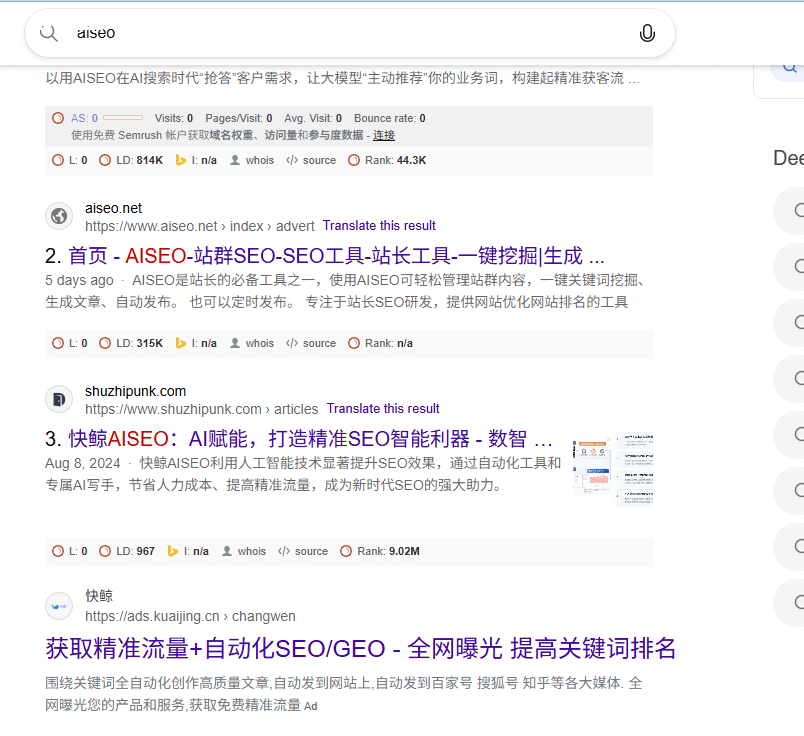
Task: Click the microphone icon in the search bar
Action: click(x=647, y=33)
